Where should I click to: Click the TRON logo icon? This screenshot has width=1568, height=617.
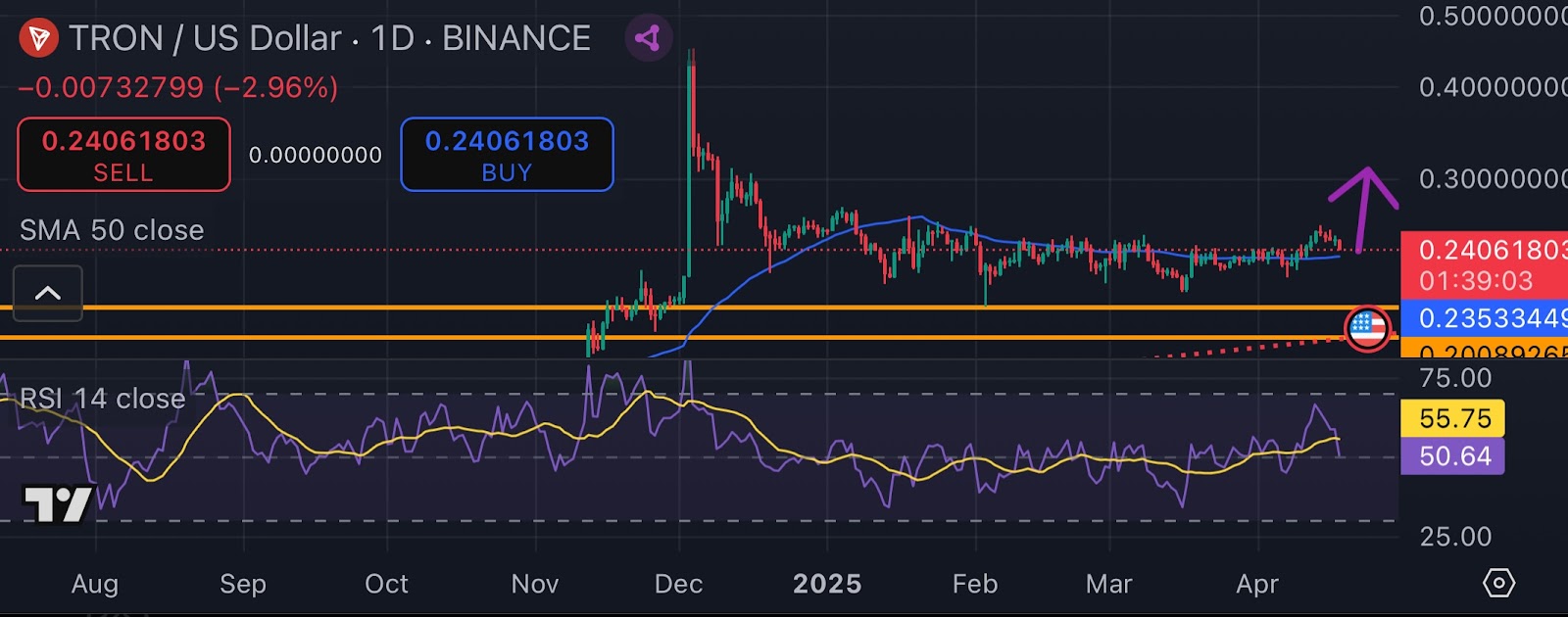(x=38, y=38)
